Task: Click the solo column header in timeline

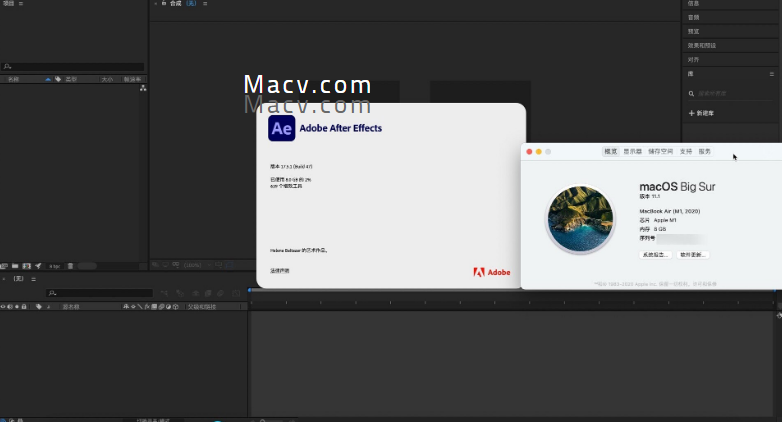Action: tap(17, 307)
